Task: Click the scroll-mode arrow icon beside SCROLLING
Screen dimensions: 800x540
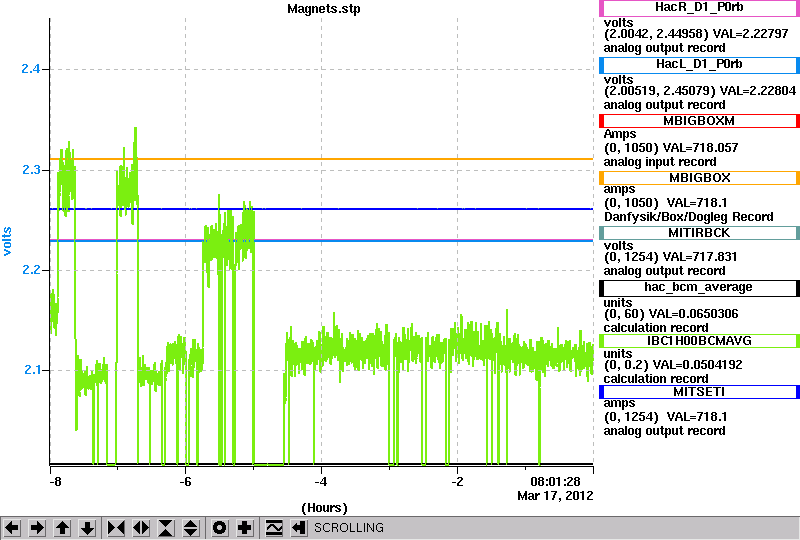Action: point(299,528)
